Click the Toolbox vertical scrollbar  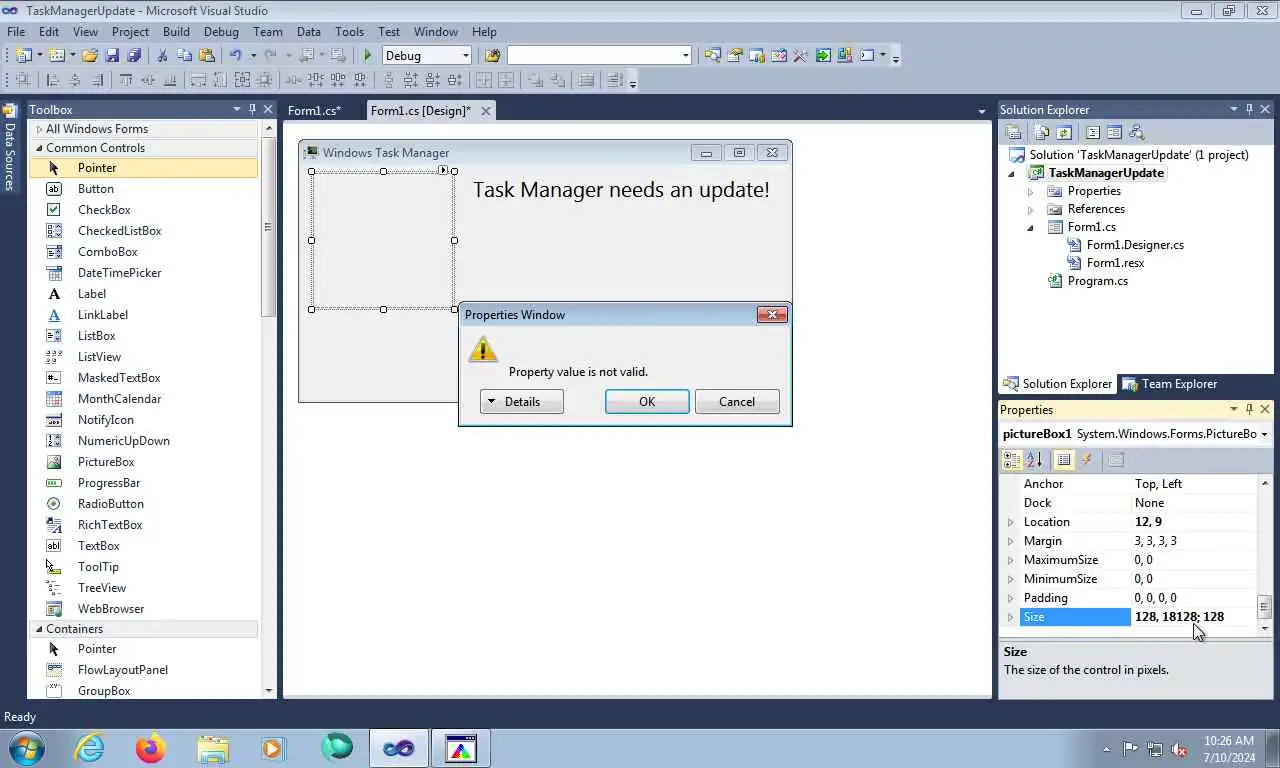(268, 408)
